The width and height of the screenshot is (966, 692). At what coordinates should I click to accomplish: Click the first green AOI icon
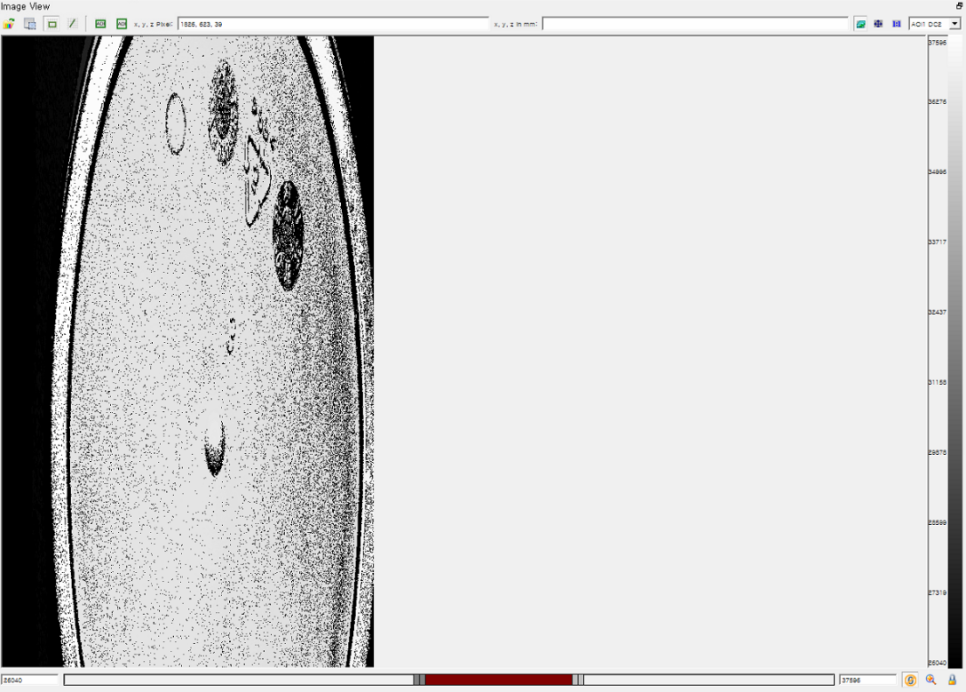[100, 23]
